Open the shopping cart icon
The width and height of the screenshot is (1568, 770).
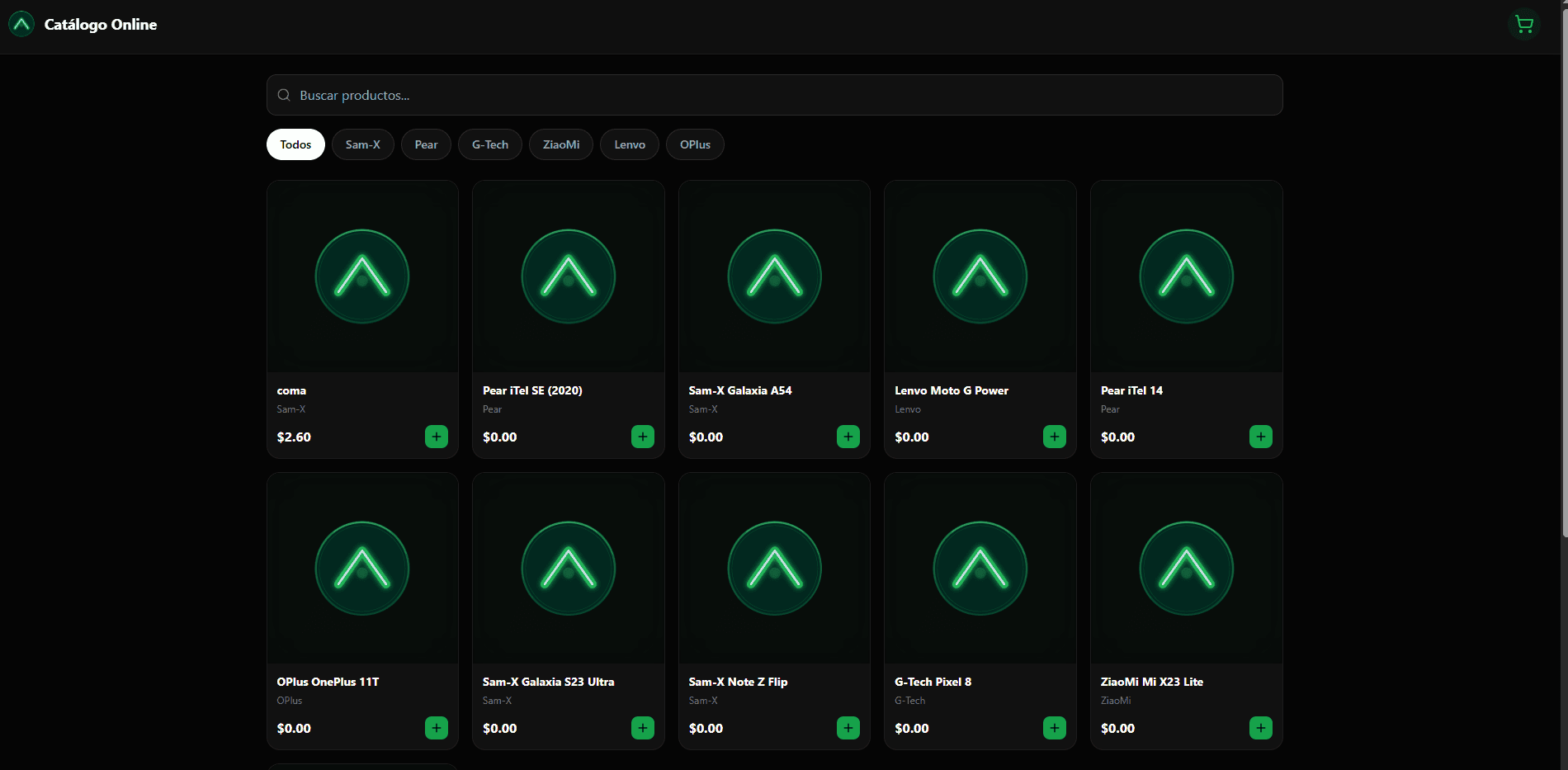[1523, 24]
